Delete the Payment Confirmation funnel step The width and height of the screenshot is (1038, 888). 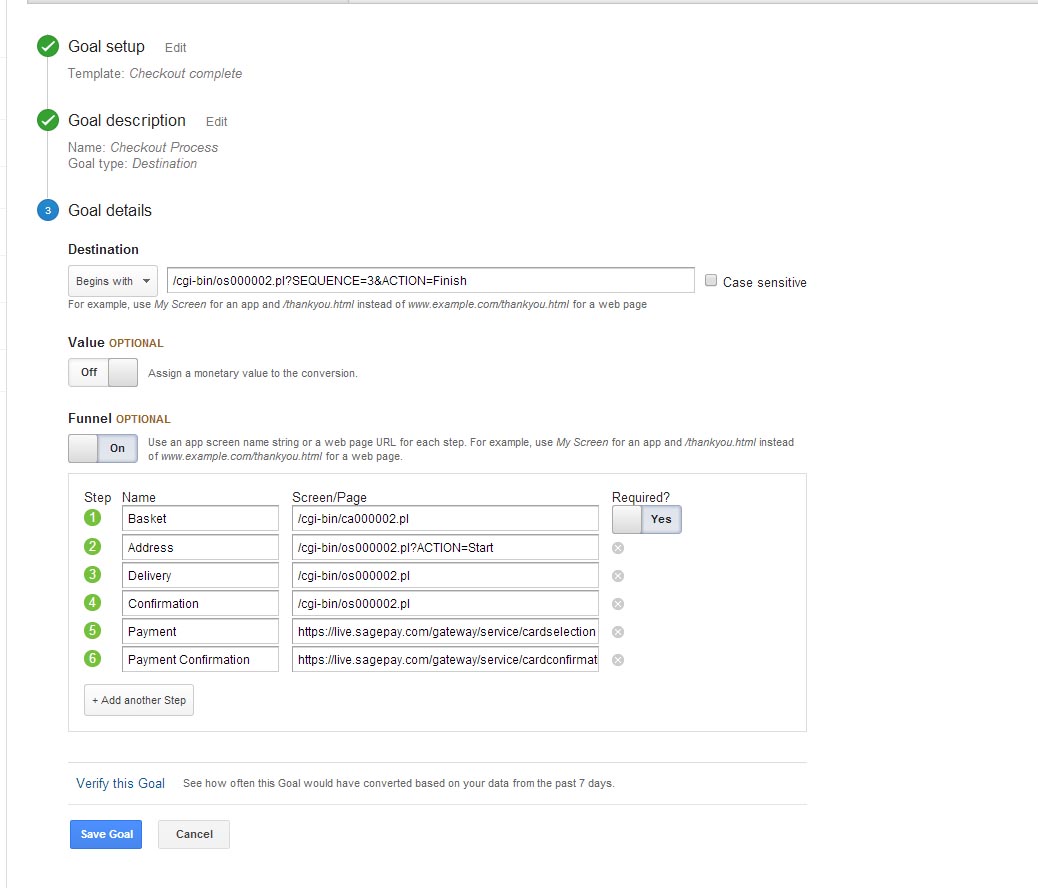click(618, 660)
